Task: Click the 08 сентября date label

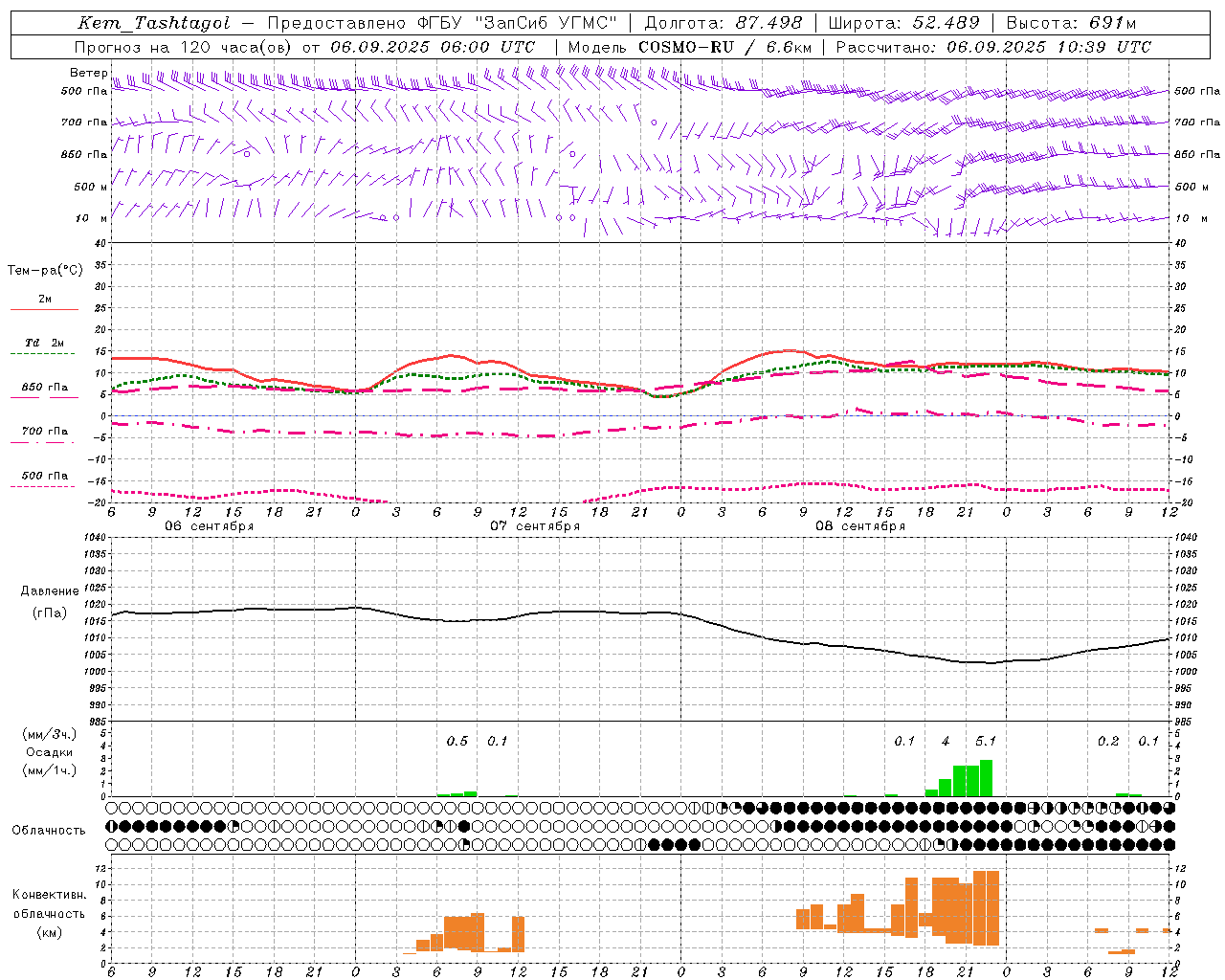Action: pyautogui.click(x=860, y=526)
